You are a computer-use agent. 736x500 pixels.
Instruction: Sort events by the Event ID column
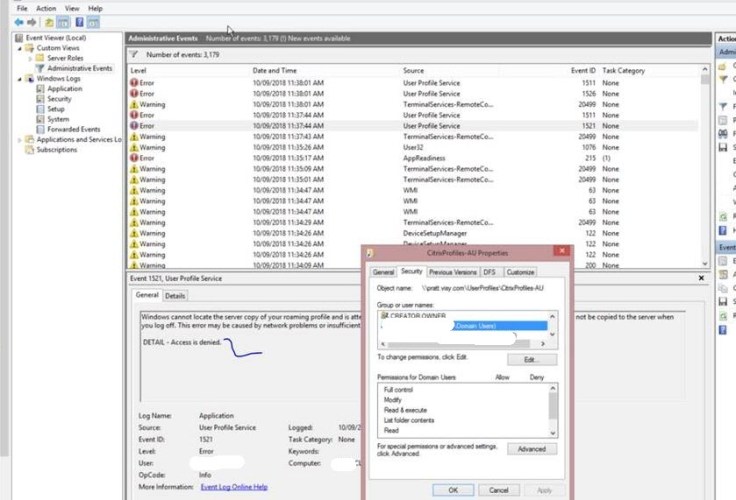(x=583, y=71)
